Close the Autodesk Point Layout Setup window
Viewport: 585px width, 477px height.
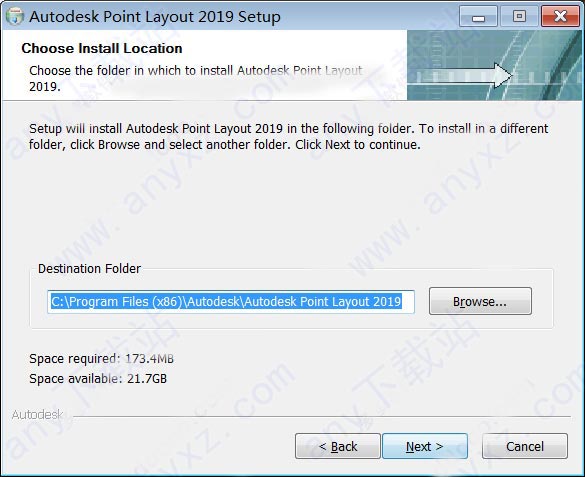(x=560, y=16)
